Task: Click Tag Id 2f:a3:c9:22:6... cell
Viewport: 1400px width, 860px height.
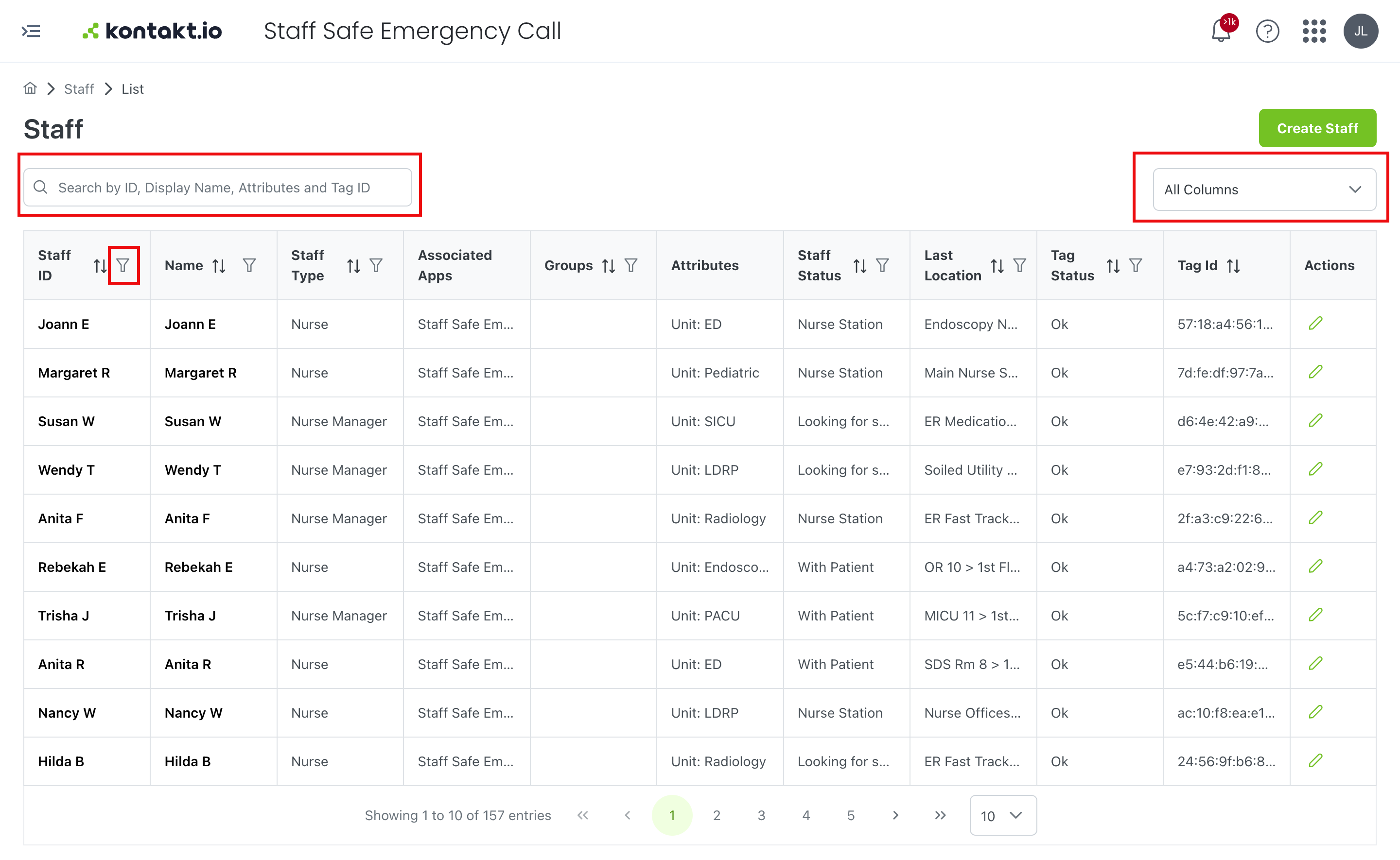Action: pyautogui.click(x=1225, y=518)
